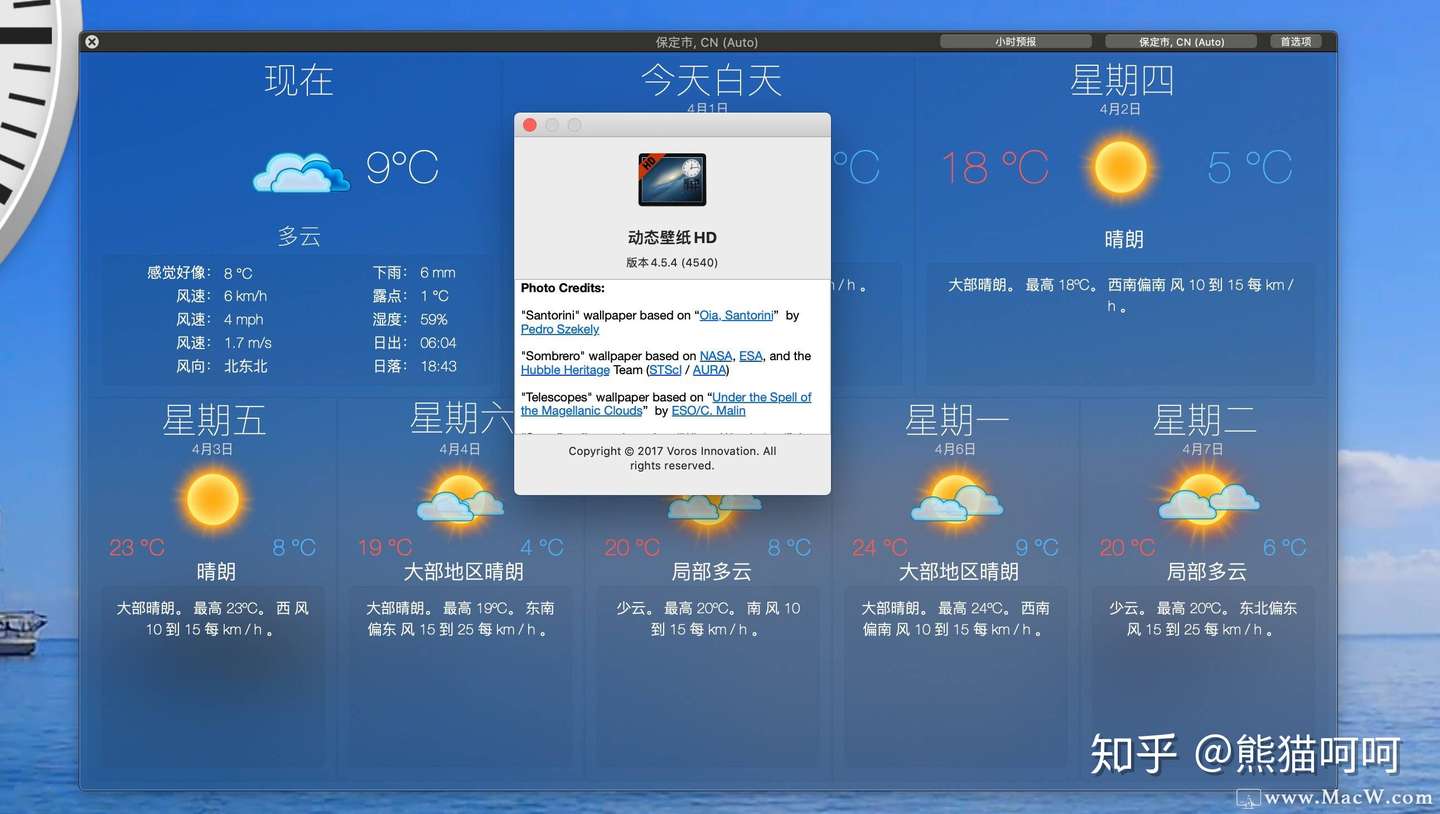Screen dimensions: 1440x814
Task: Click 星期一 high temperature 24 °C
Action: [x=880, y=548]
